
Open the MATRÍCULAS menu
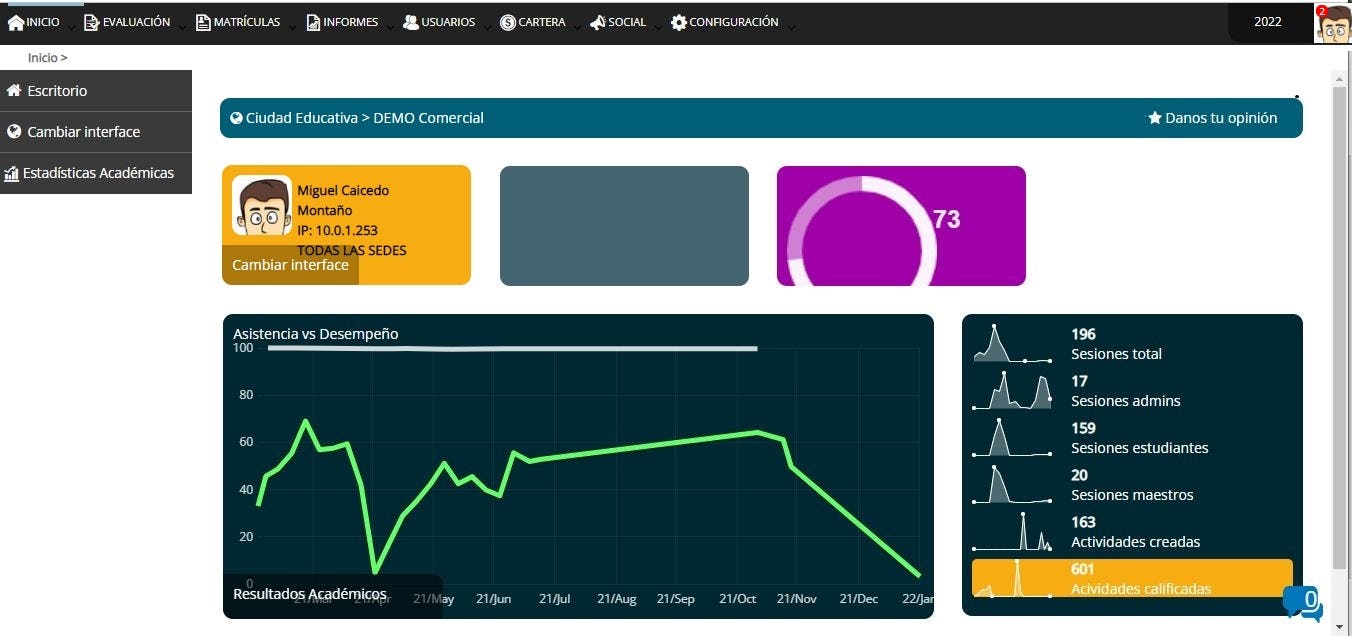click(238, 21)
